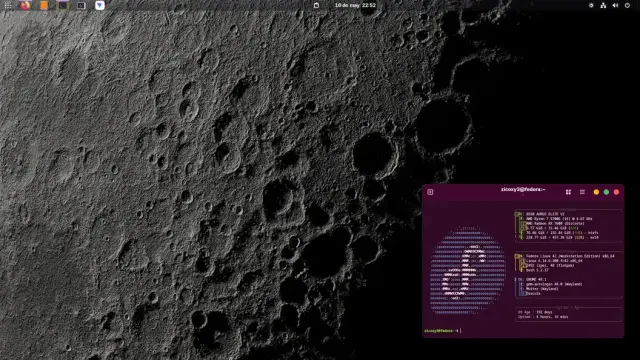Viewport: 640px width, 360px height.
Task: Open the application grid in the top bar
Action: pos(8,5)
